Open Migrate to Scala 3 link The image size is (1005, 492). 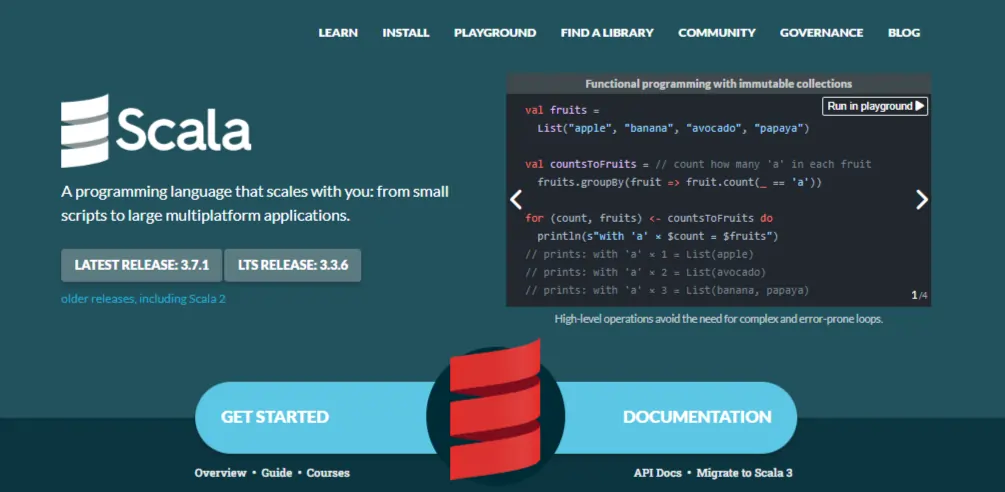point(745,473)
